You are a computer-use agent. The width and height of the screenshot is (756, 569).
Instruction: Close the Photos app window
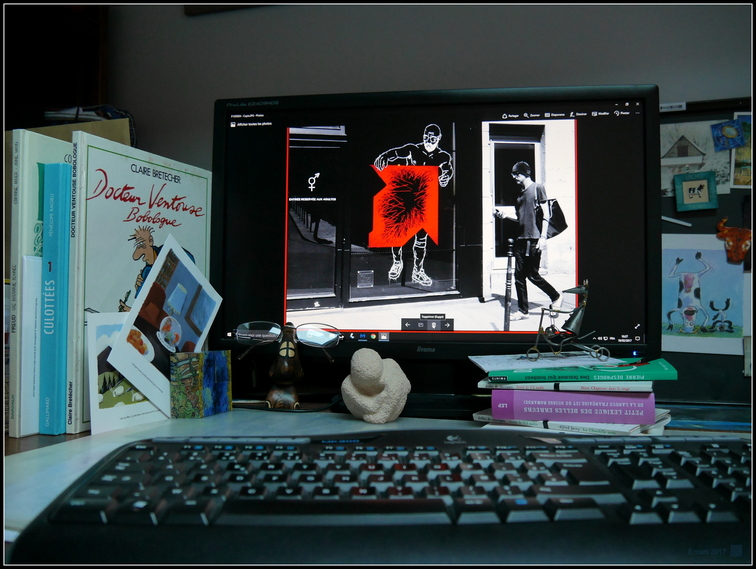(x=638, y=103)
